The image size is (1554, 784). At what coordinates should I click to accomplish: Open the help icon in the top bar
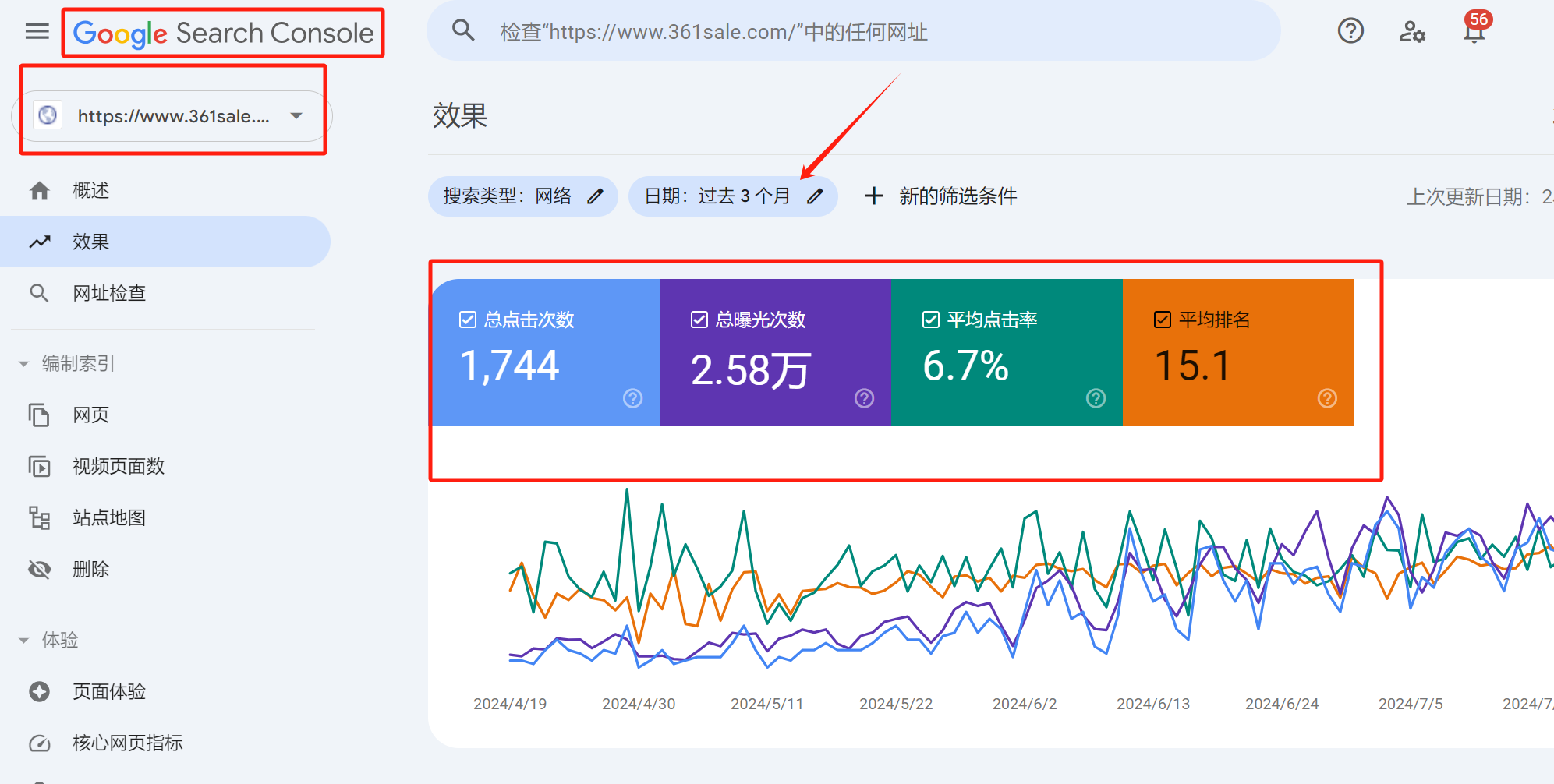click(x=1350, y=30)
